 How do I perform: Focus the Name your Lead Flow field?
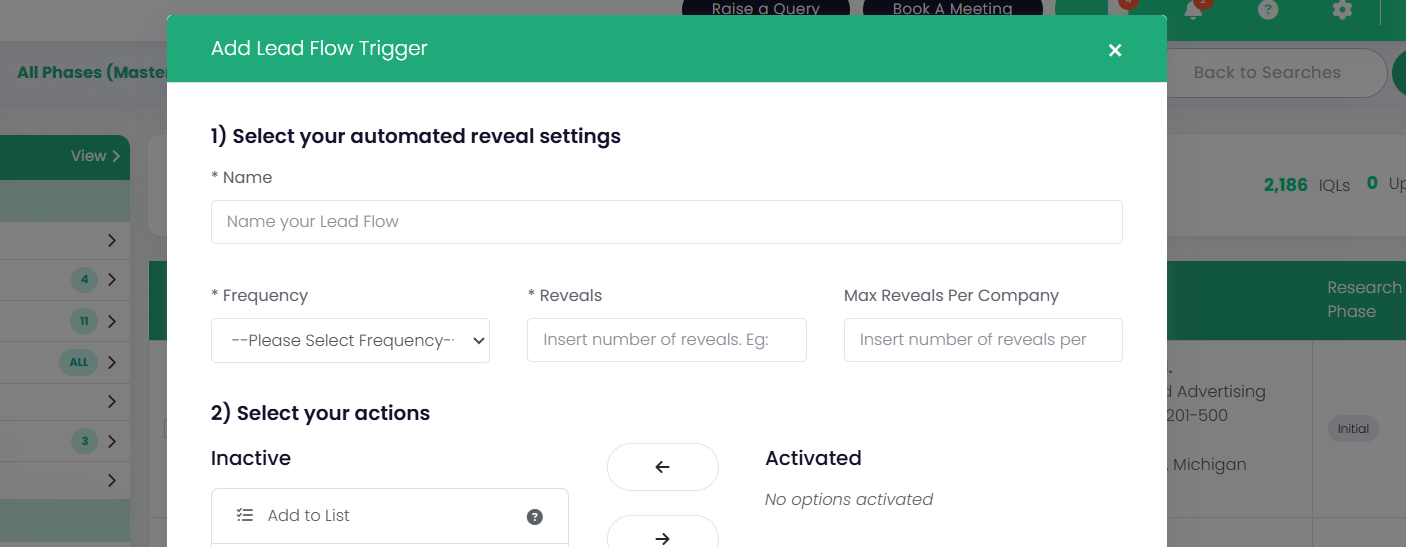point(666,222)
